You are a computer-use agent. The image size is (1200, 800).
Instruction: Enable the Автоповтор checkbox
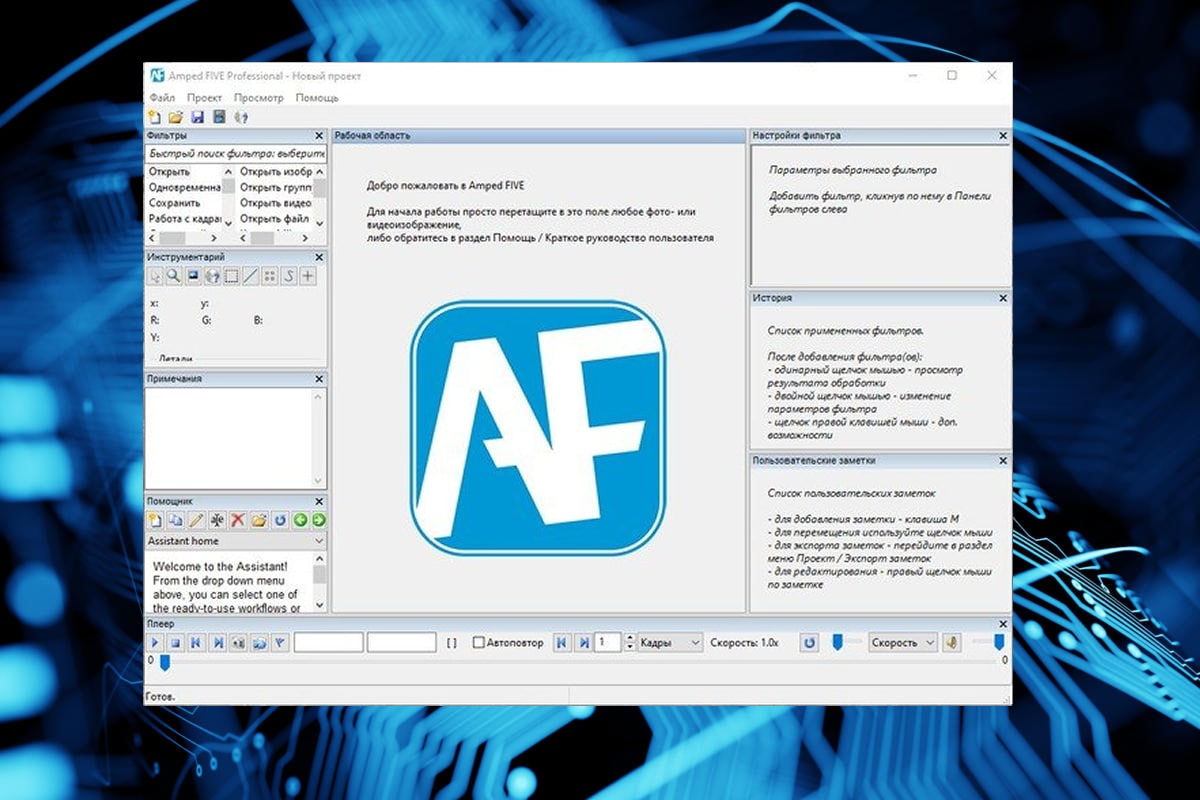(x=479, y=643)
